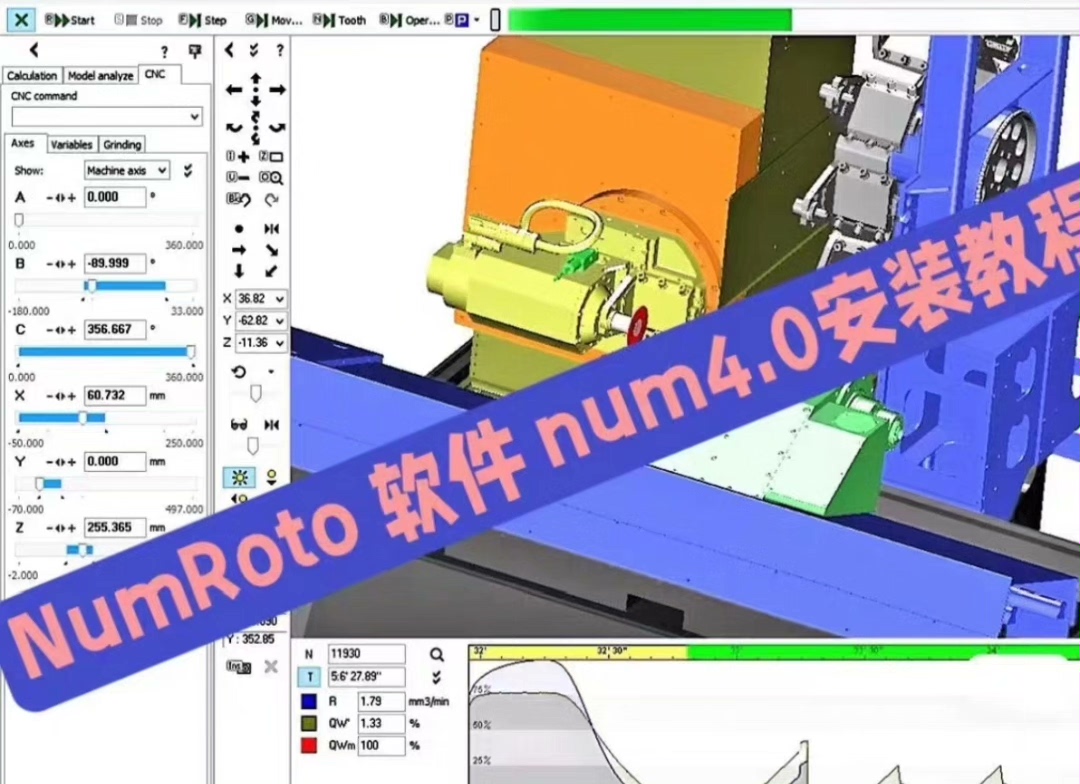Run to next Movement

pos(274,20)
